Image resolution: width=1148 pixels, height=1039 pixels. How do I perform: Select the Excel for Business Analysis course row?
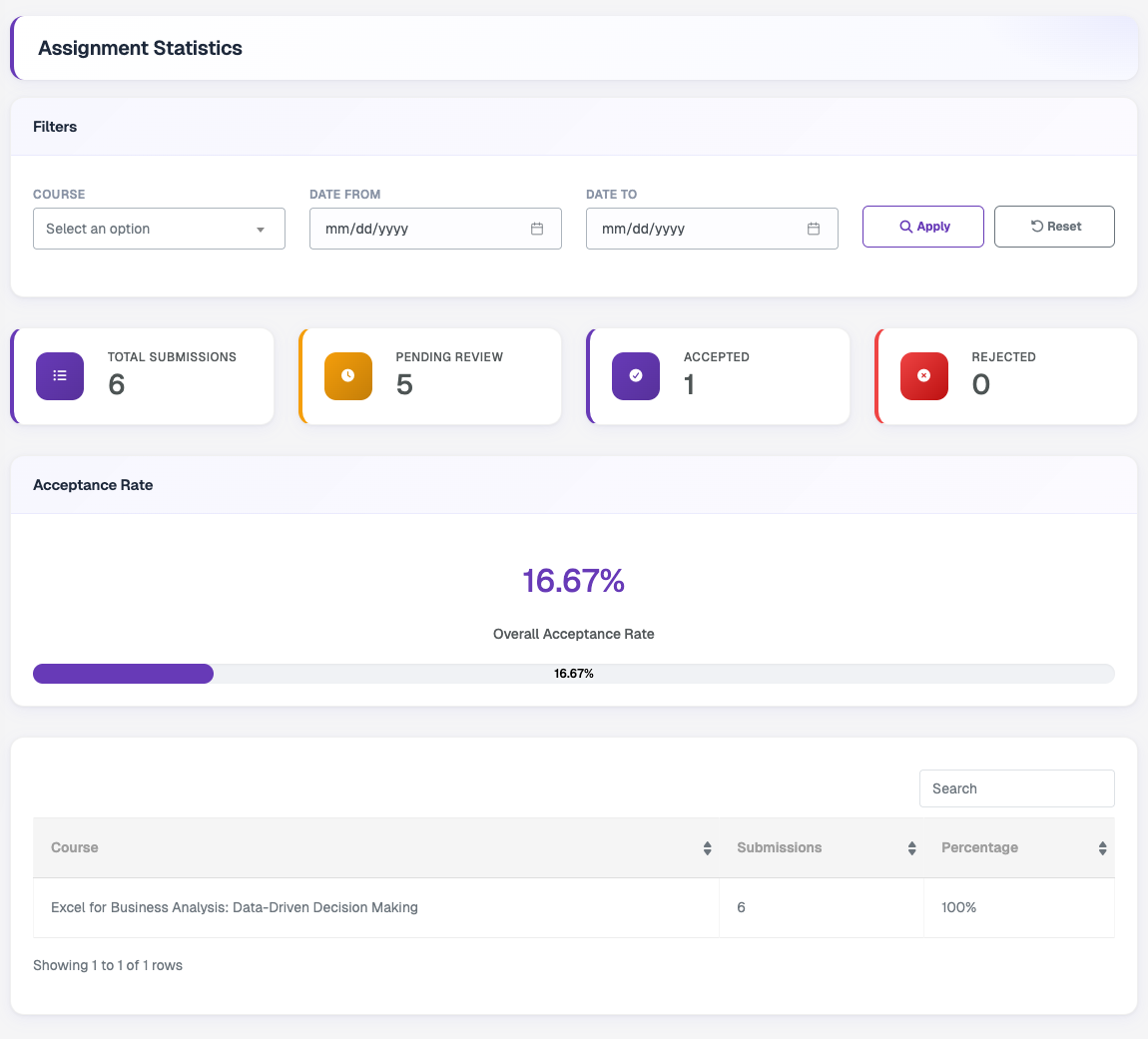pos(574,908)
